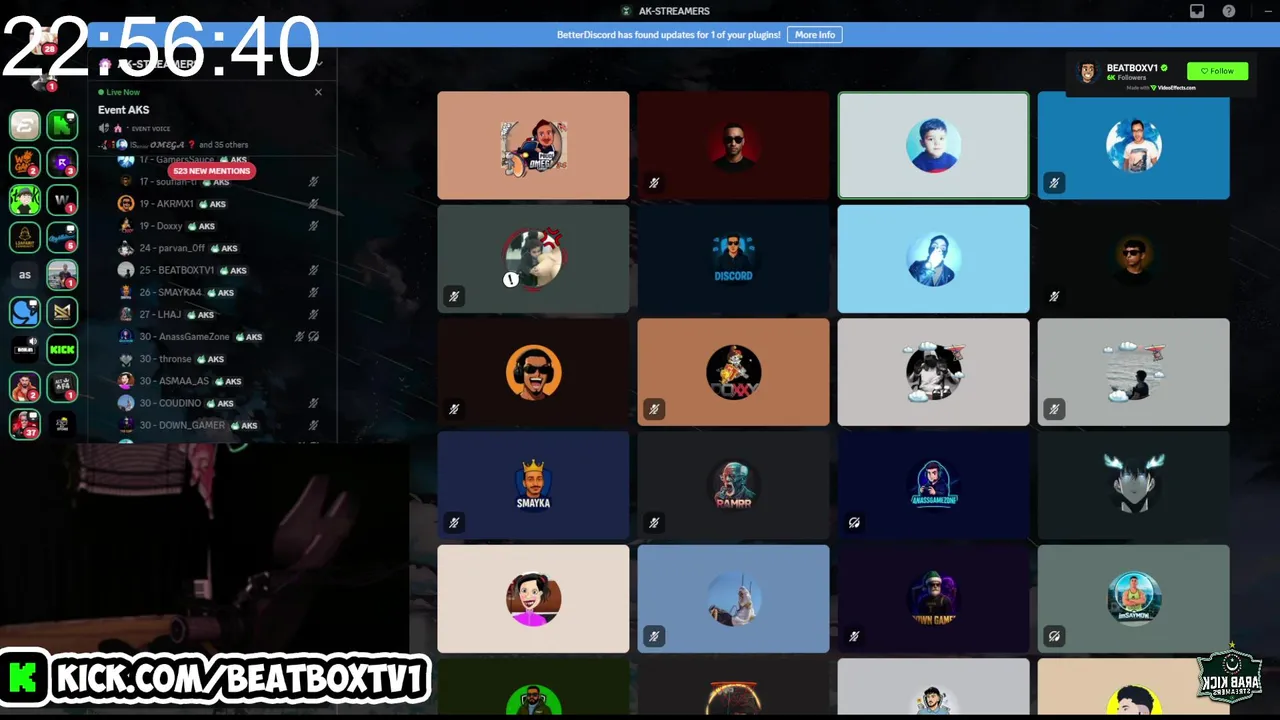Screen dimensions: 1280x720
Task: Open the gold M logo server icon
Action: coord(62,312)
